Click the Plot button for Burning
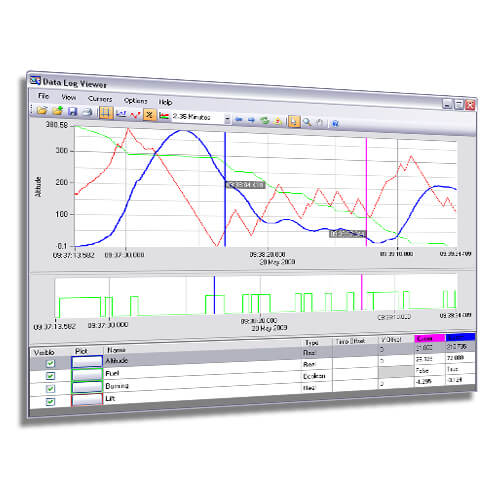This screenshot has height=500, width=500. (87, 387)
